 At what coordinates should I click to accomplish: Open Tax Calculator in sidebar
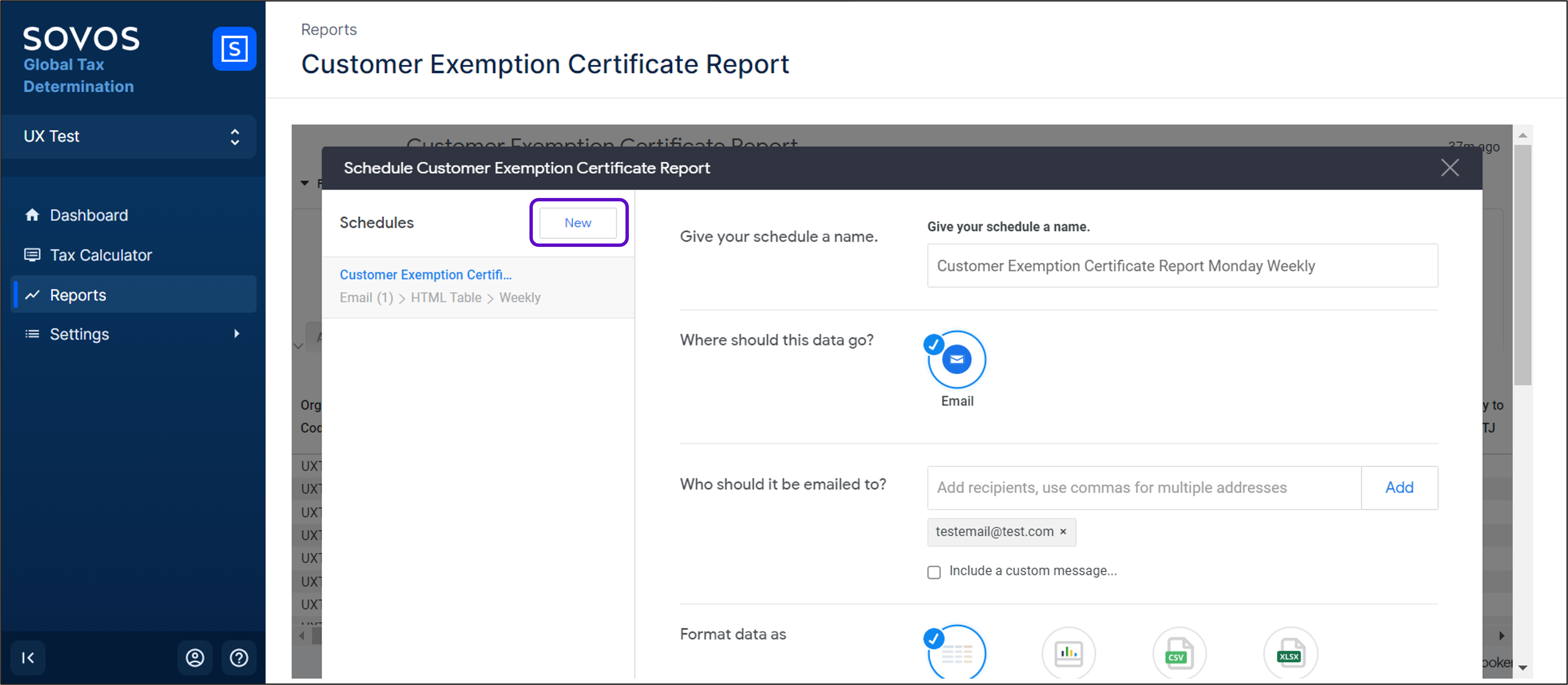click(x=101, y=255)
